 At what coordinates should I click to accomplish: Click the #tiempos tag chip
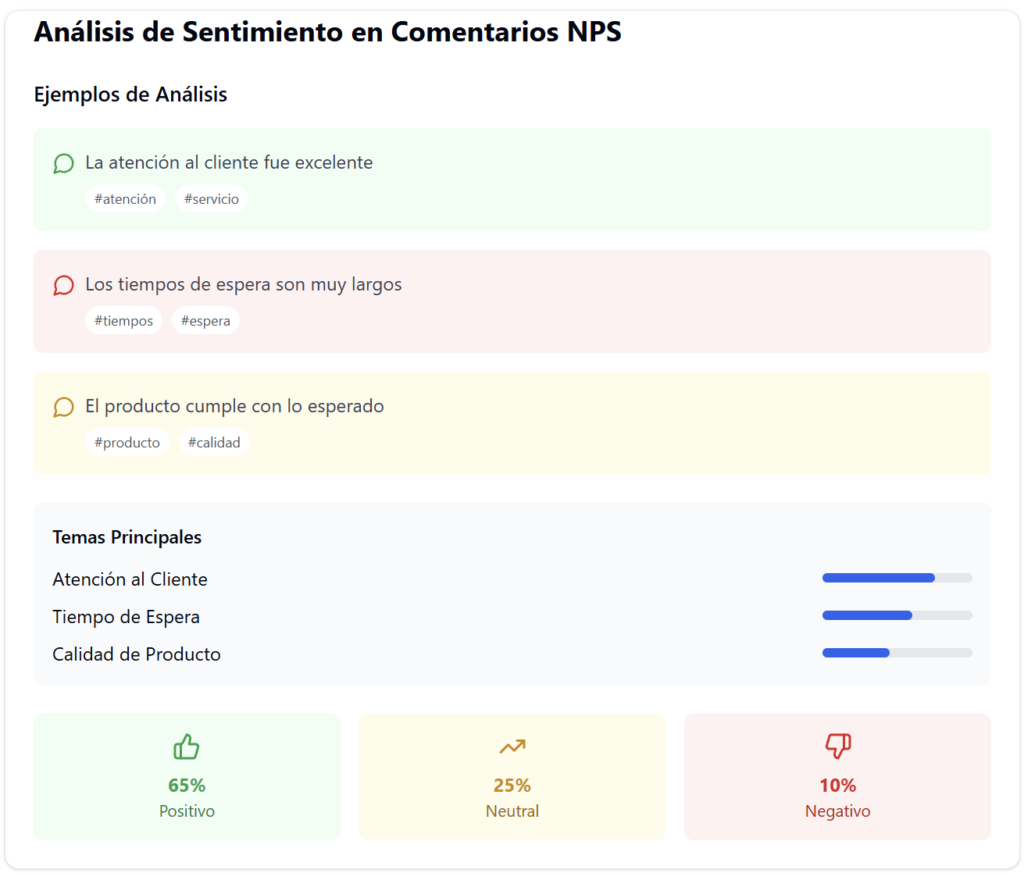[x=124, y=321]
